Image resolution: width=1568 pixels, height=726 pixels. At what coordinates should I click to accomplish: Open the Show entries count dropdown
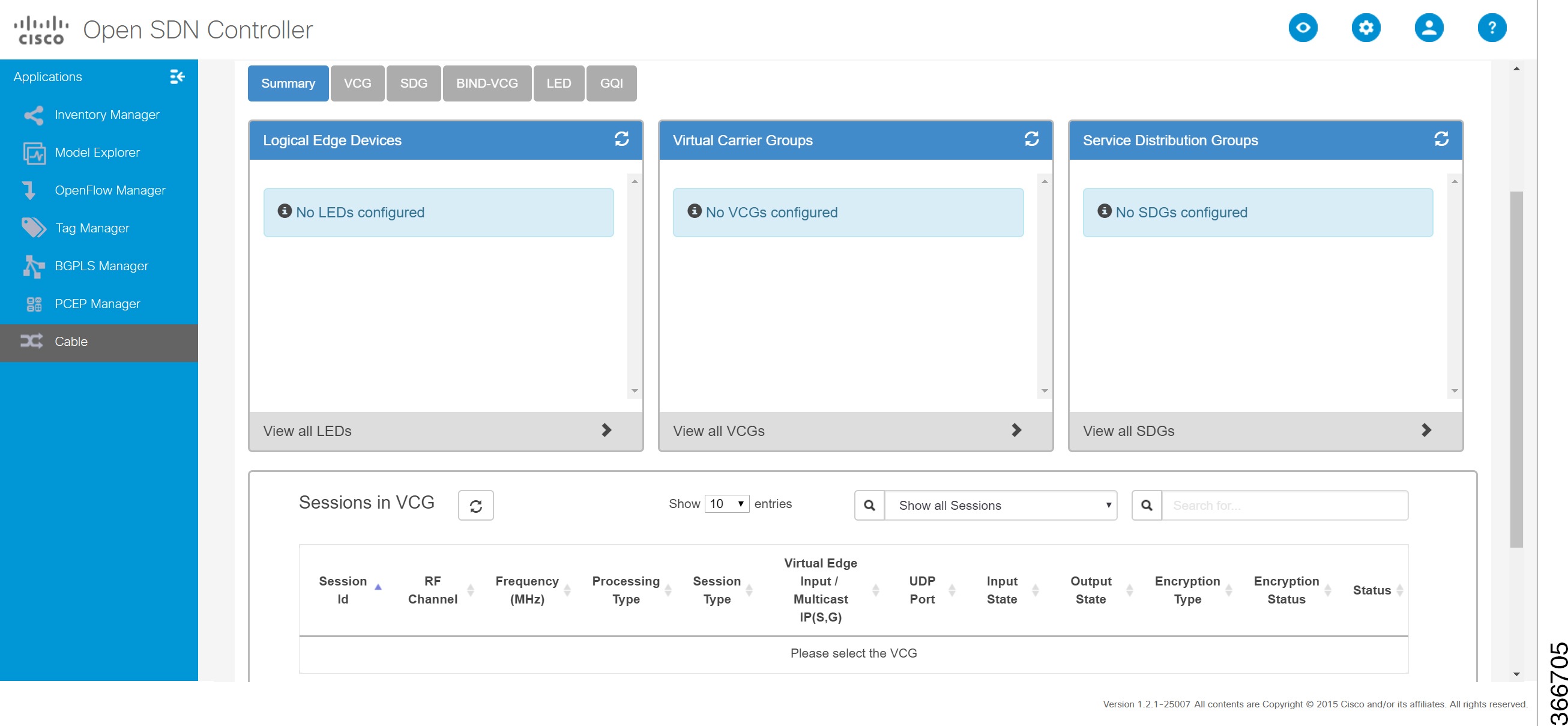coord(726,504)
